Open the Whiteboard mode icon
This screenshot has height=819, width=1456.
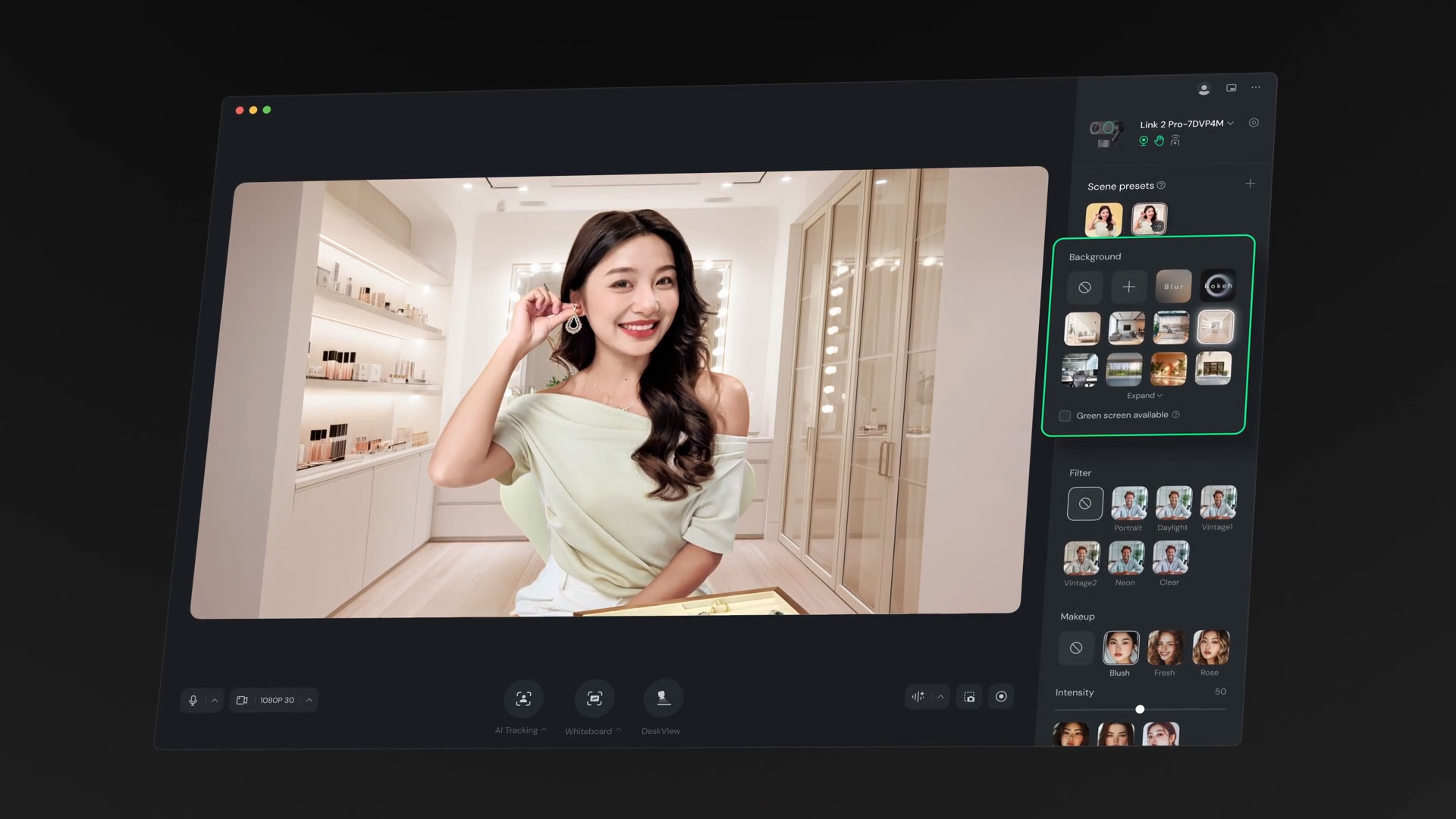(594, 698)
